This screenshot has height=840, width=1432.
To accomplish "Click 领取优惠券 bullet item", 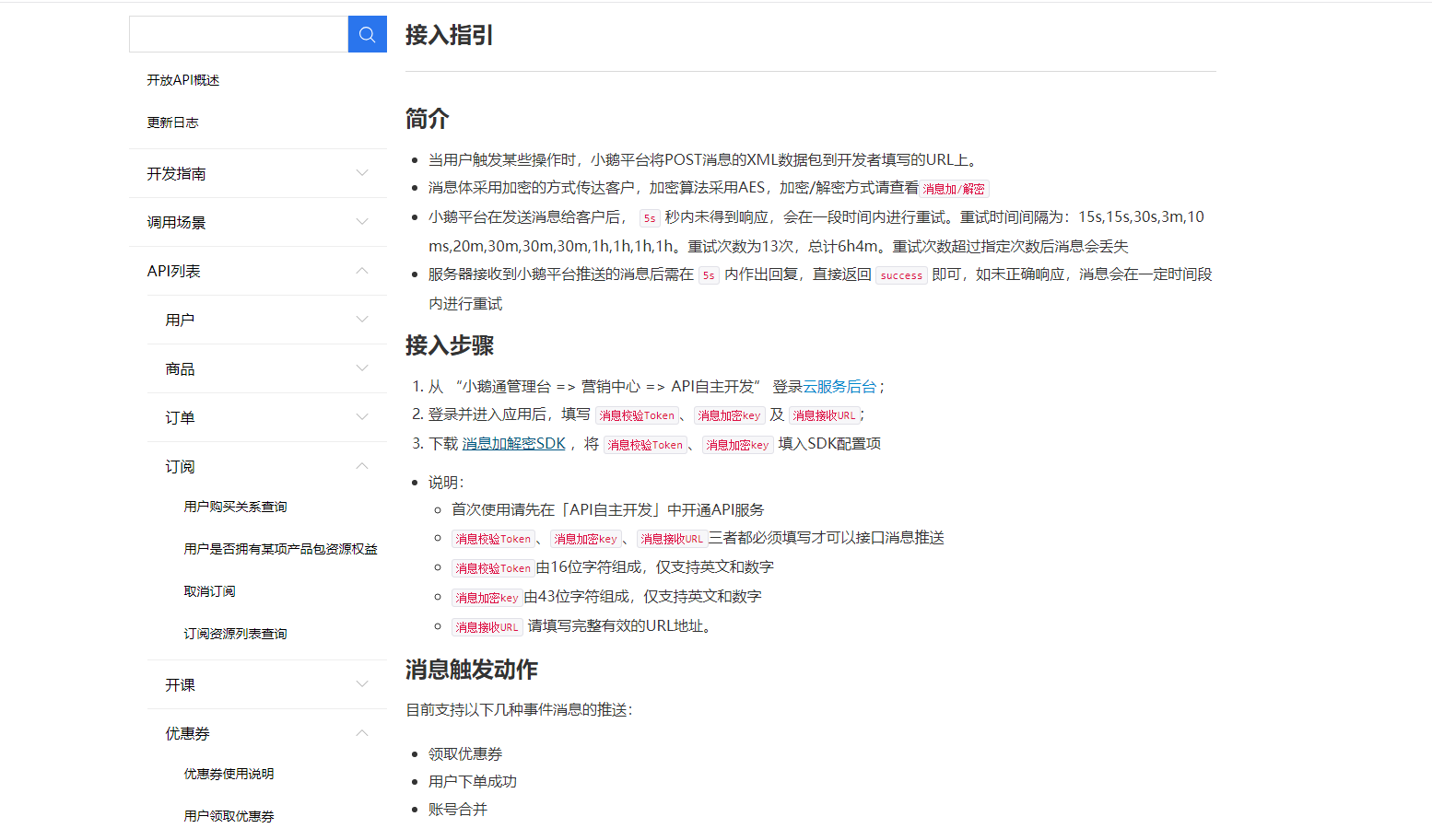I will 465,754.
